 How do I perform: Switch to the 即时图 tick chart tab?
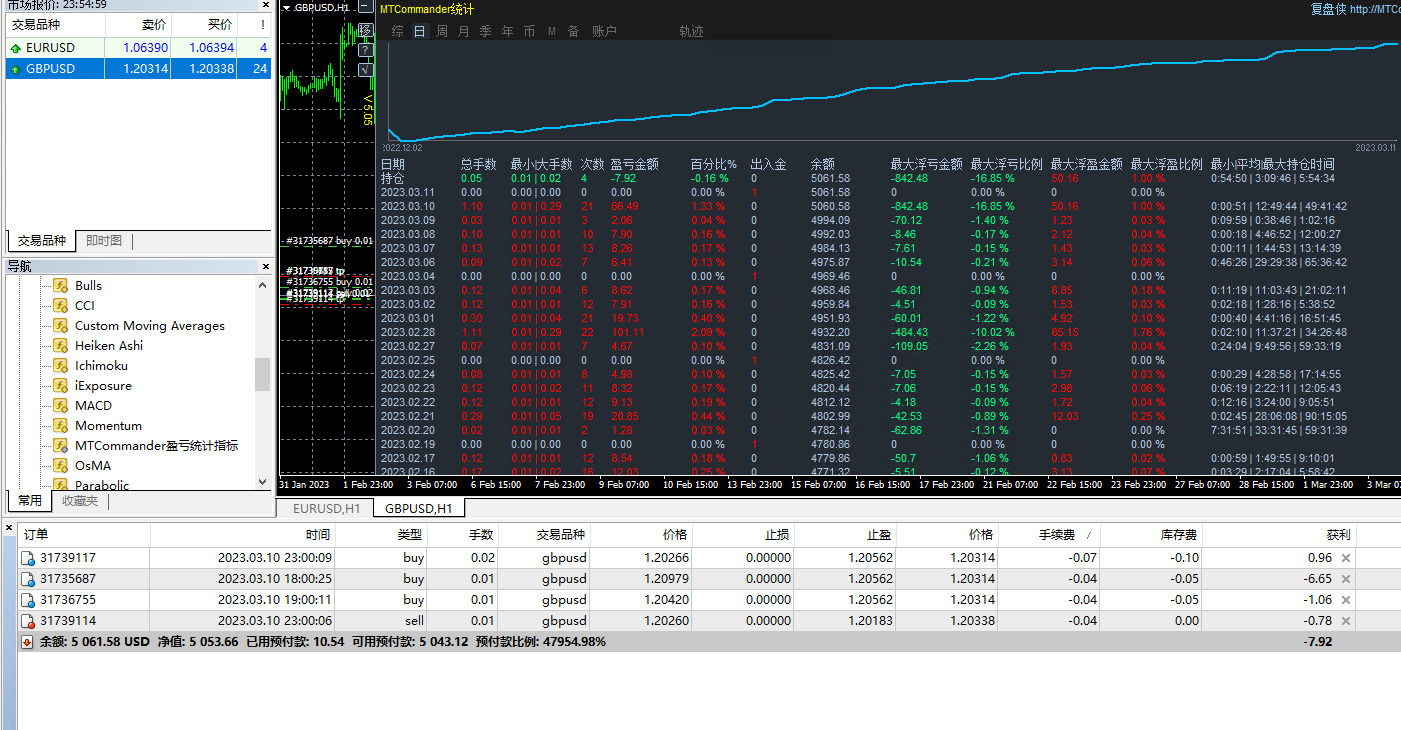click(x=104, y=241)
